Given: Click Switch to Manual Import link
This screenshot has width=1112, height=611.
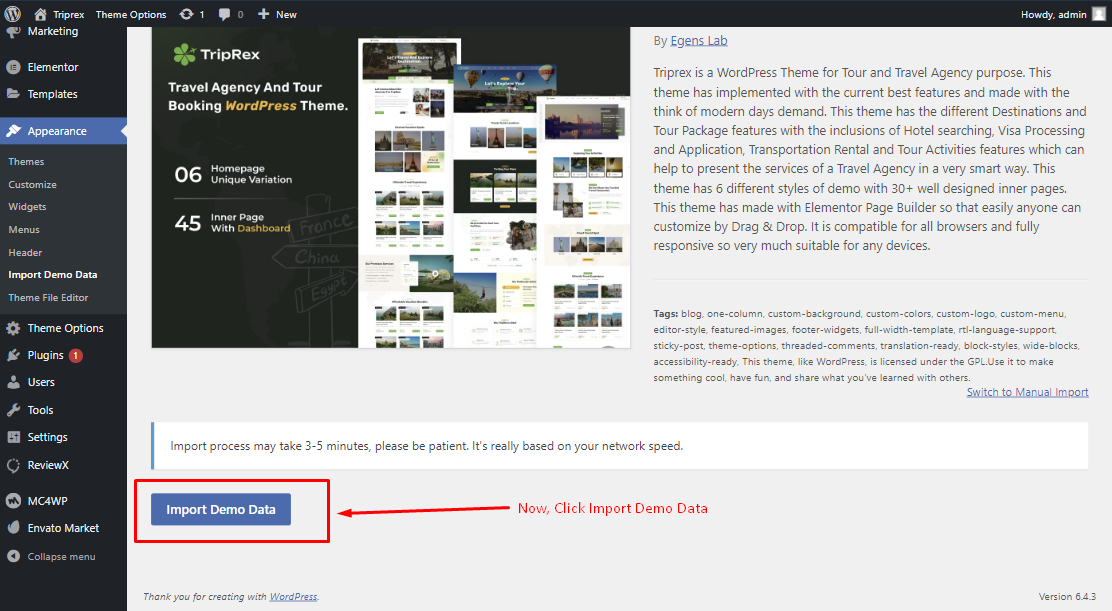Looking at the screenshot, I should coord(1028,392).
